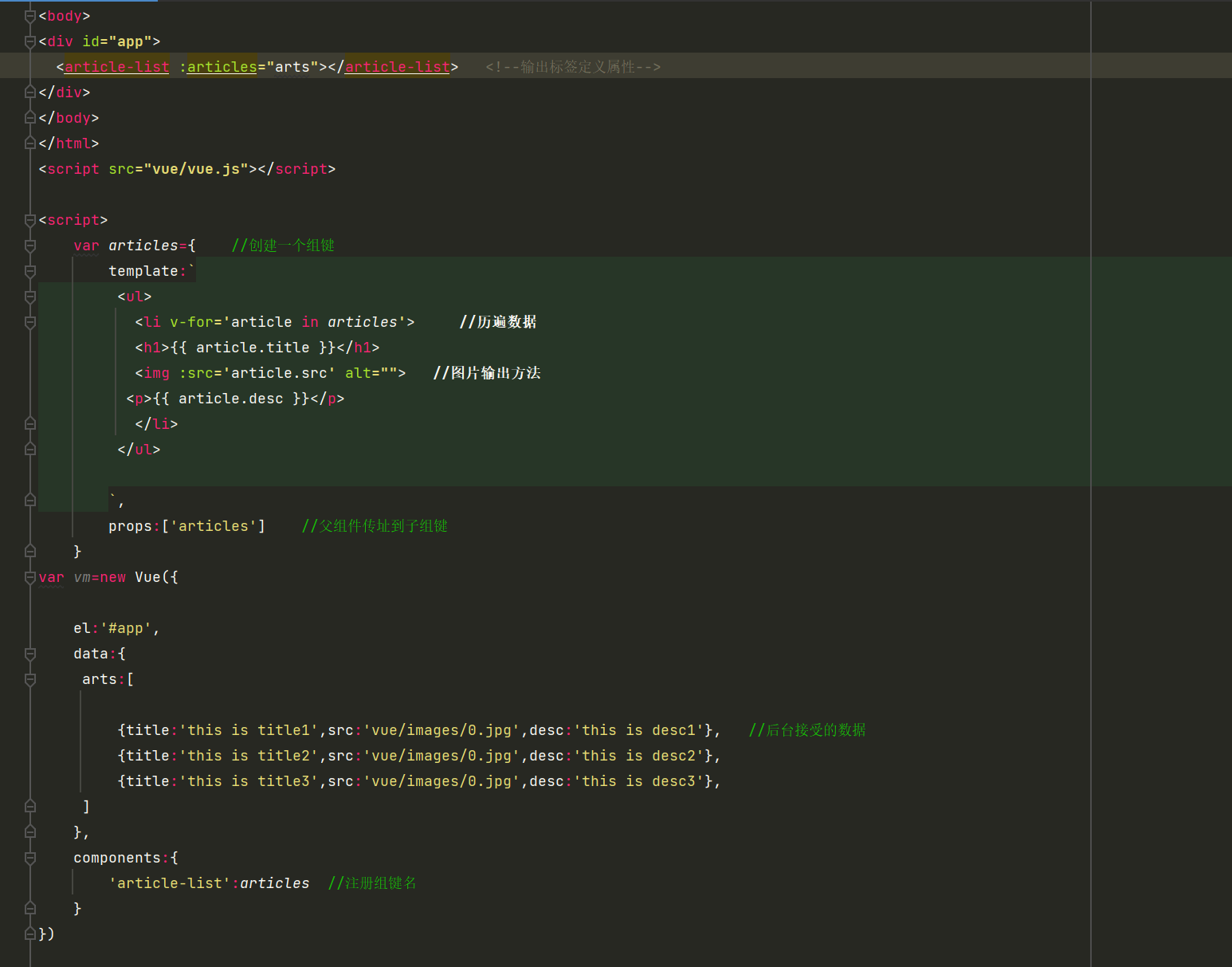Click the '//历遍数据' comment text
1232x967 pixels.
(498, 322)
